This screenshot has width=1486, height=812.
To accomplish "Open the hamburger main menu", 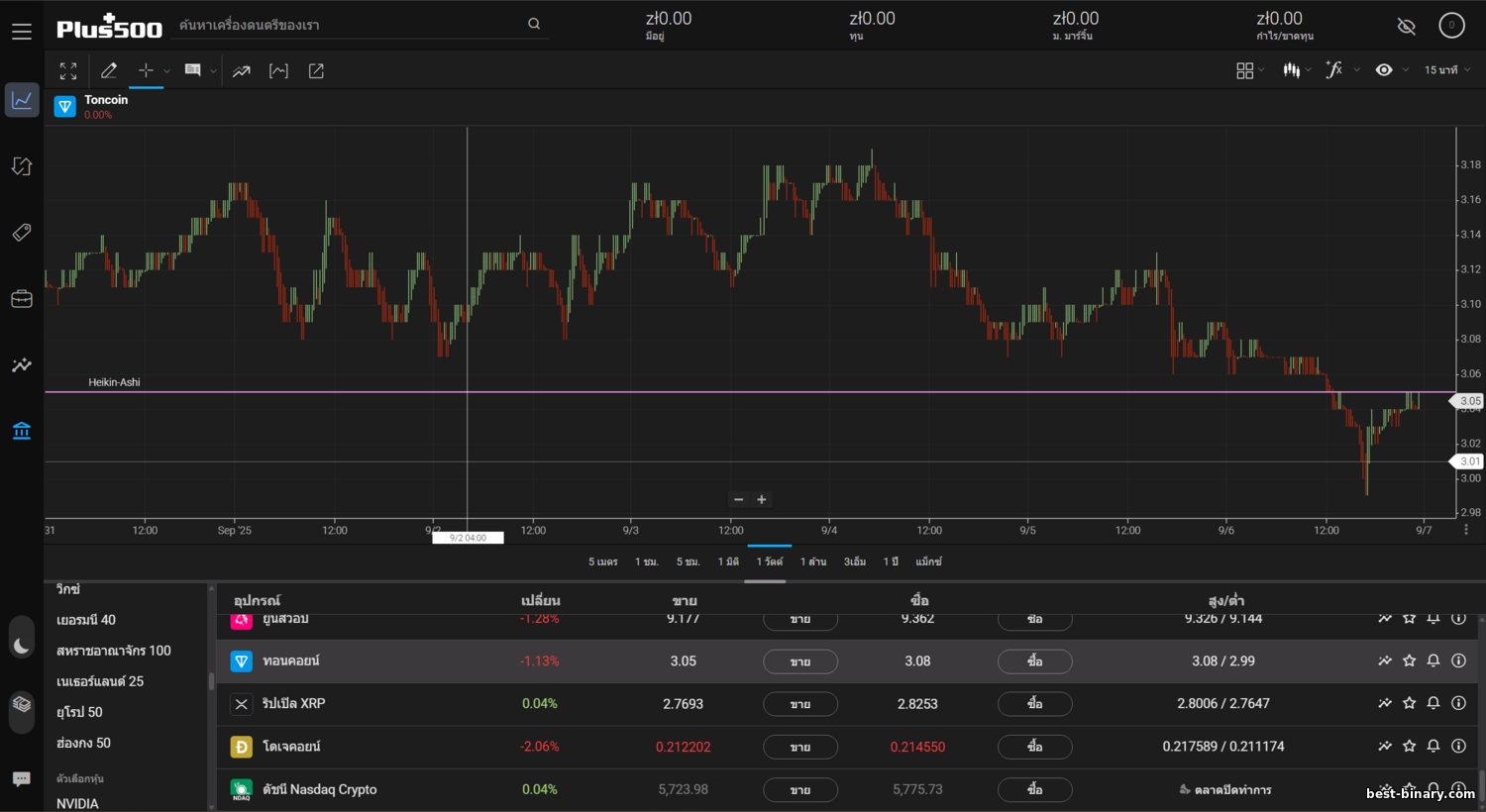I will coord(22,32).
